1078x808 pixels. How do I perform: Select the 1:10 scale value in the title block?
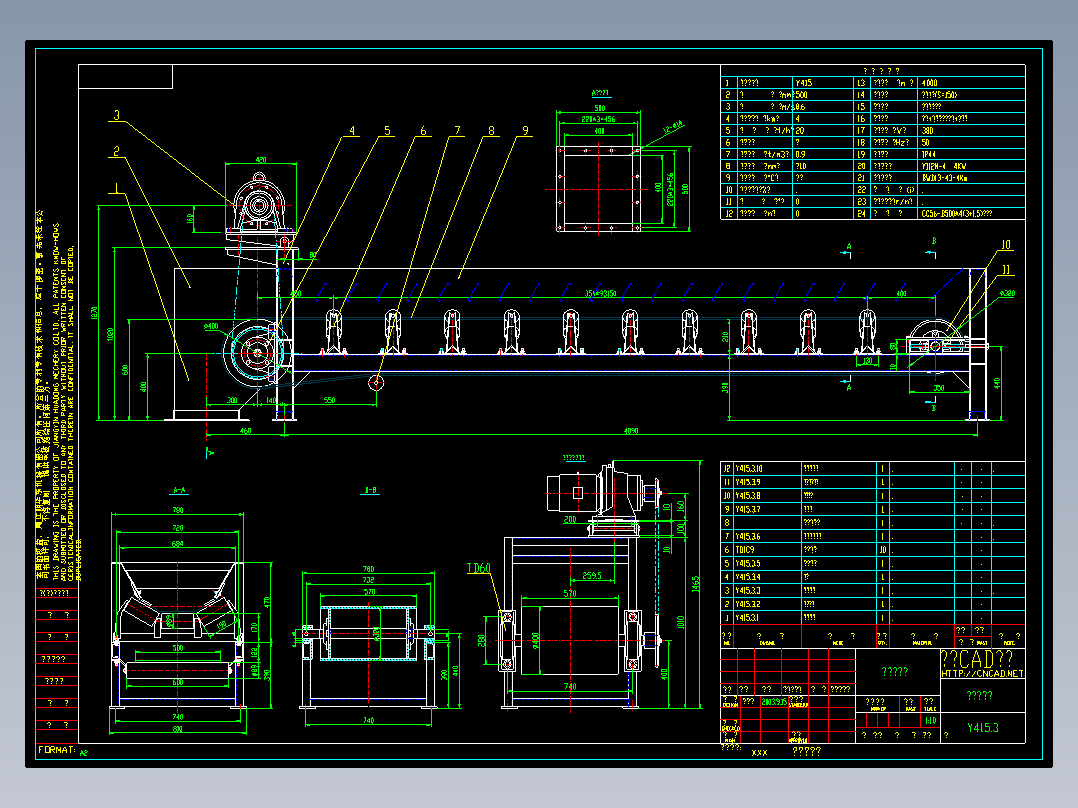(x=930, y=721)
